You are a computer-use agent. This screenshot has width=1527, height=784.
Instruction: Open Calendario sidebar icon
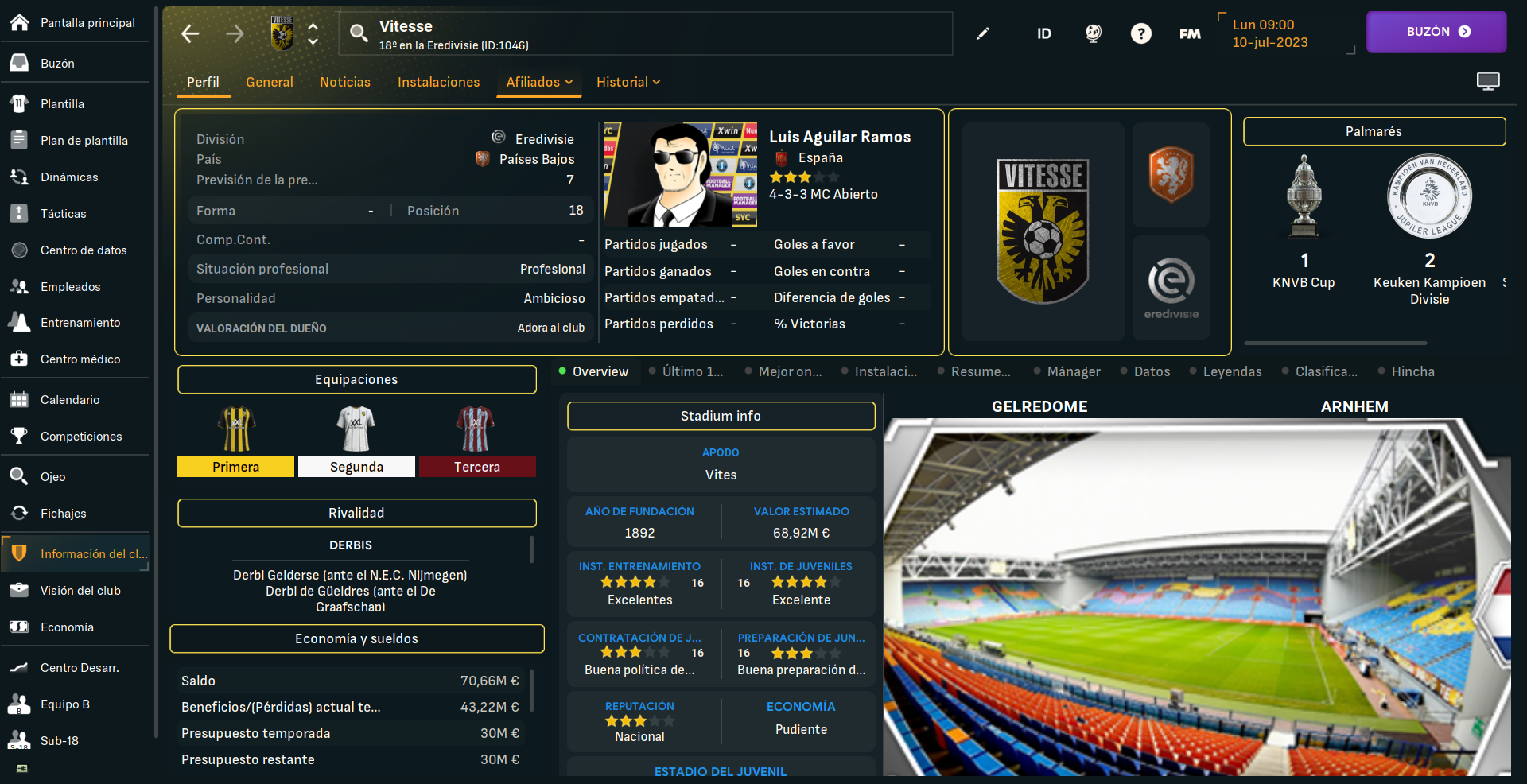click(20, 399)
